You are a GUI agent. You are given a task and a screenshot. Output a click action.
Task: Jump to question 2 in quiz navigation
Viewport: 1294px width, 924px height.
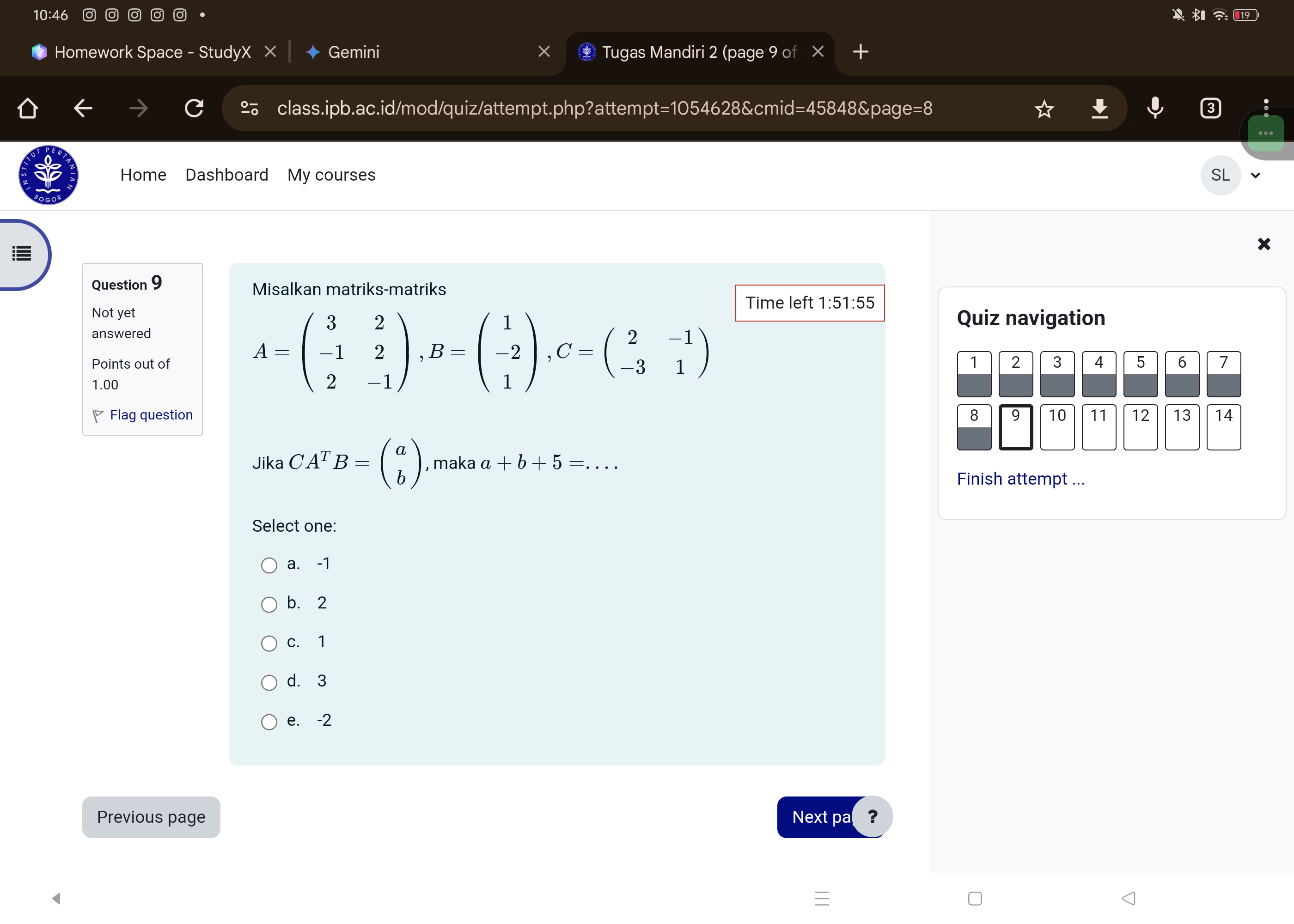tap(1015, 374)
